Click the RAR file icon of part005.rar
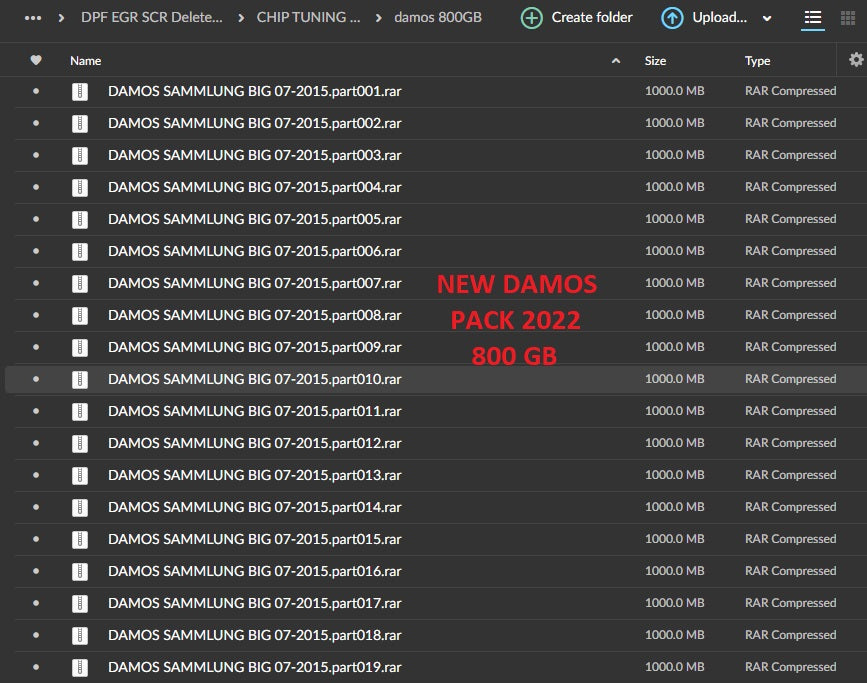This screenshot has height=683, width=867. pyautogui.click(x=80, y=219)
